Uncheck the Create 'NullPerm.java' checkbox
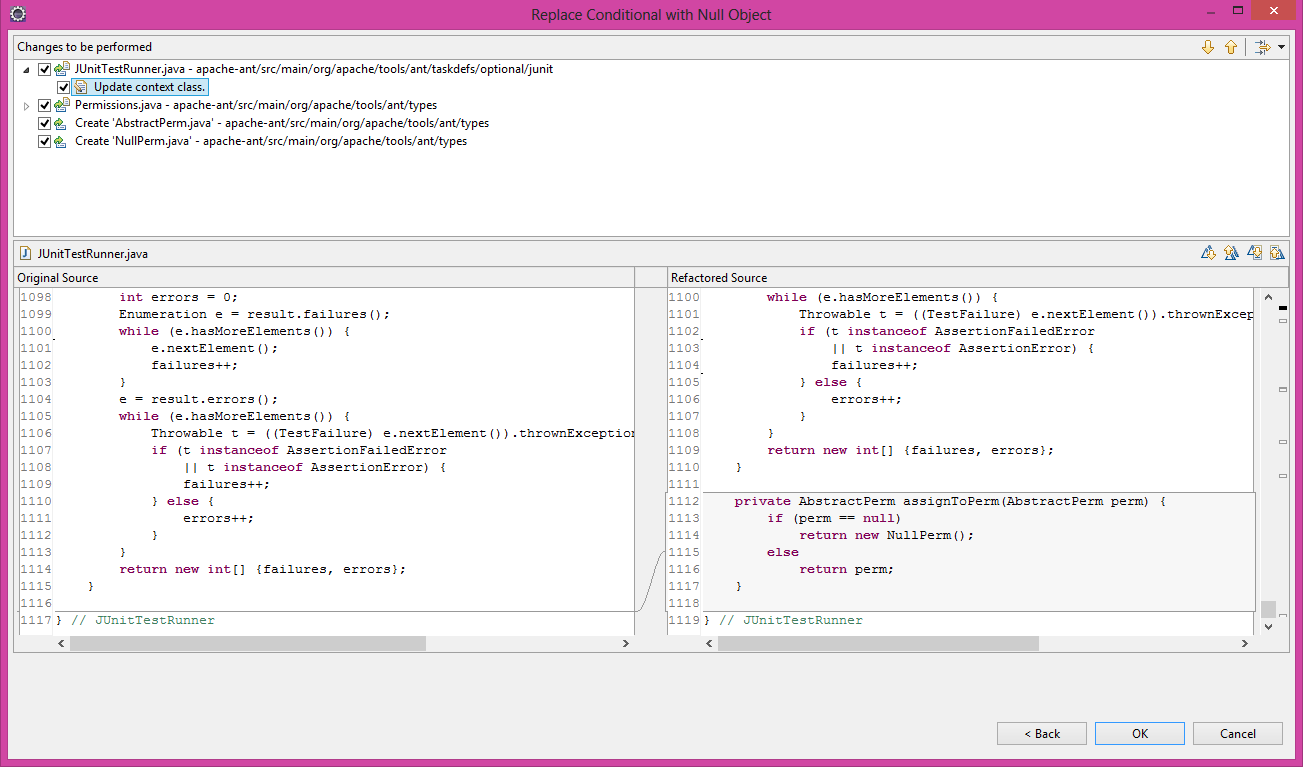This screenshot has height=770, width=1305. 44,142
